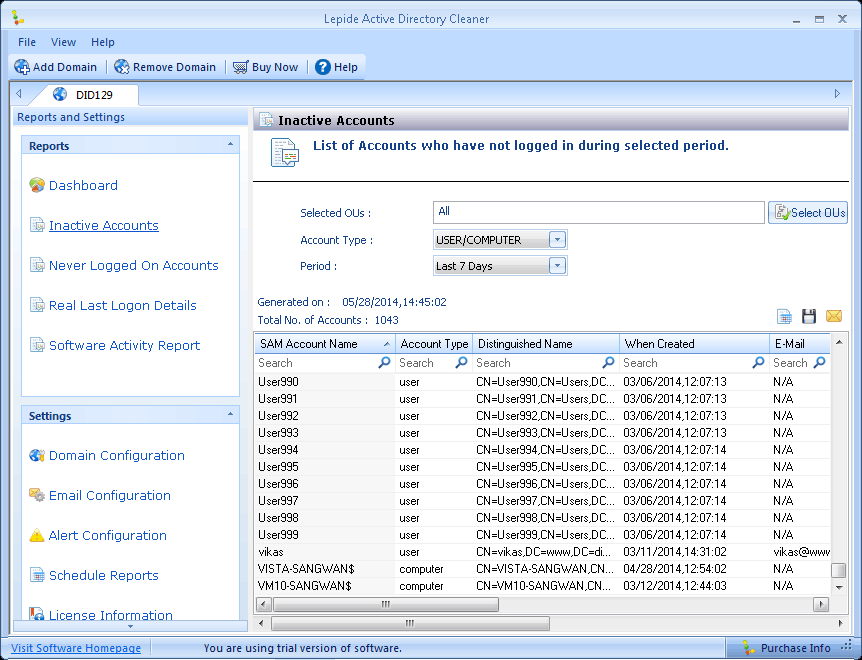Click the save report floppy disk icon
The width and height of the screenshot is (862, 660).
click(x=809, y=316)
